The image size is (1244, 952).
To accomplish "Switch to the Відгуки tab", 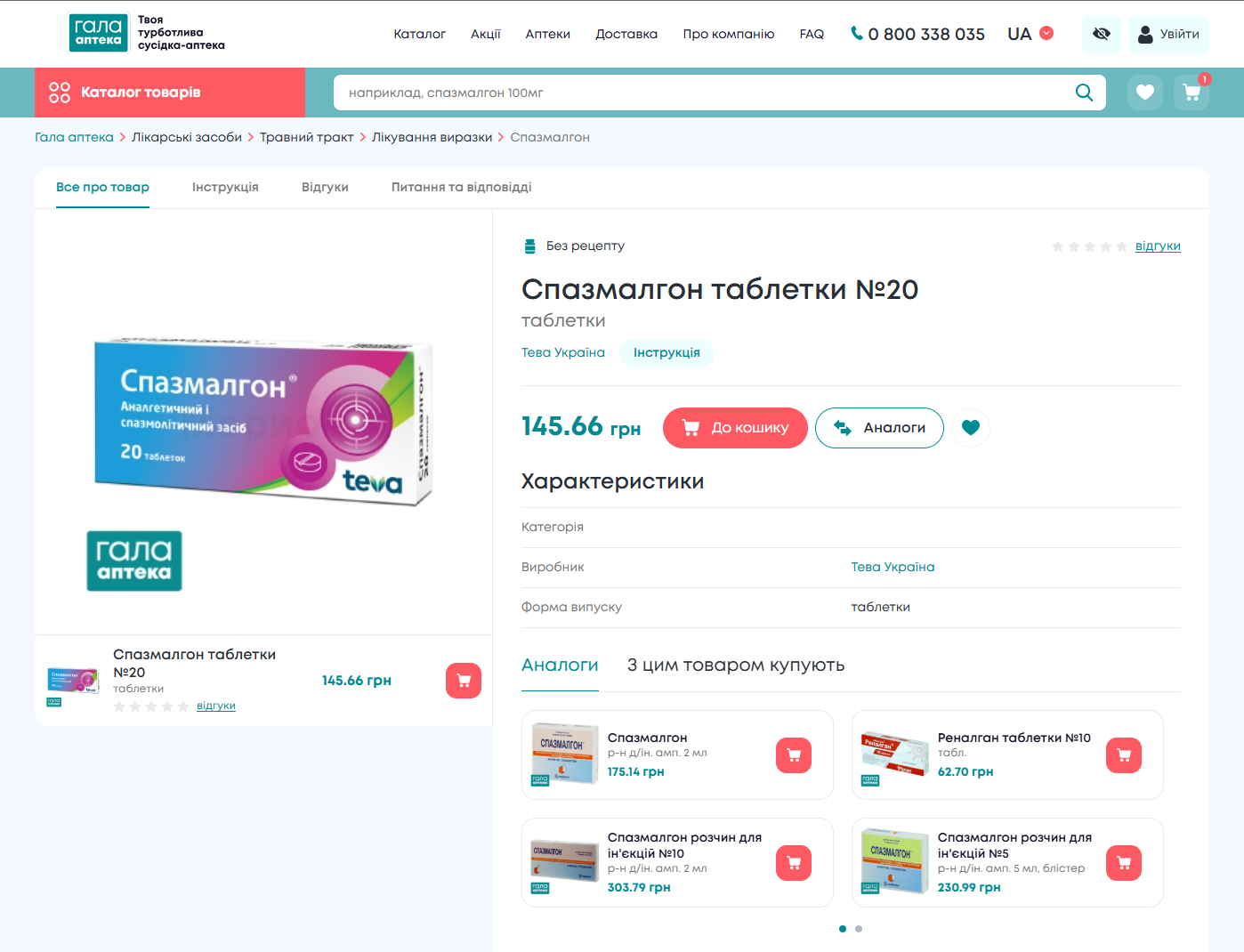I will point(325,187).
